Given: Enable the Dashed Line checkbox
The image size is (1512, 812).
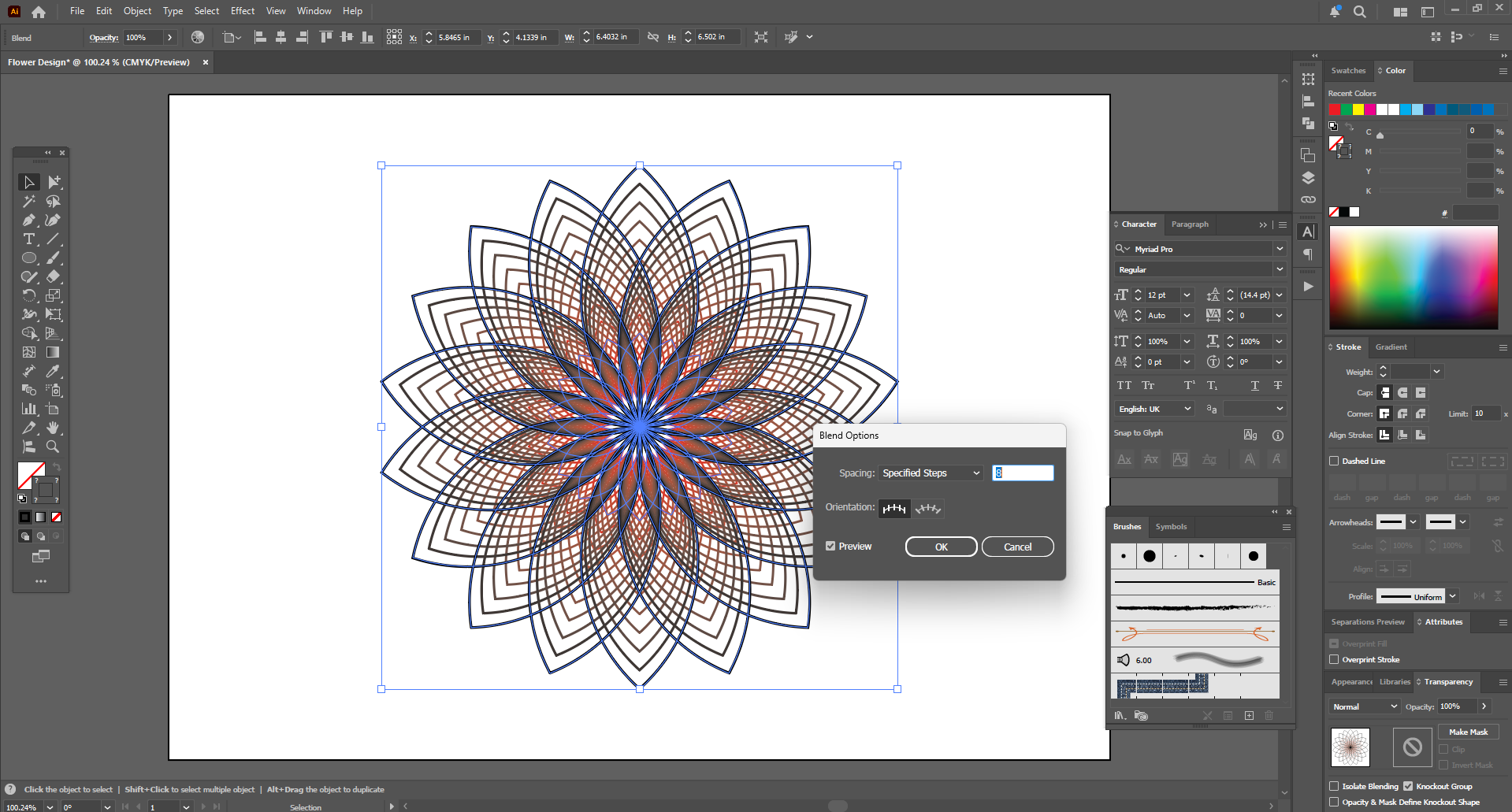Looking at the screenshot, I should pyautogui.click(x=1334, y=462).
